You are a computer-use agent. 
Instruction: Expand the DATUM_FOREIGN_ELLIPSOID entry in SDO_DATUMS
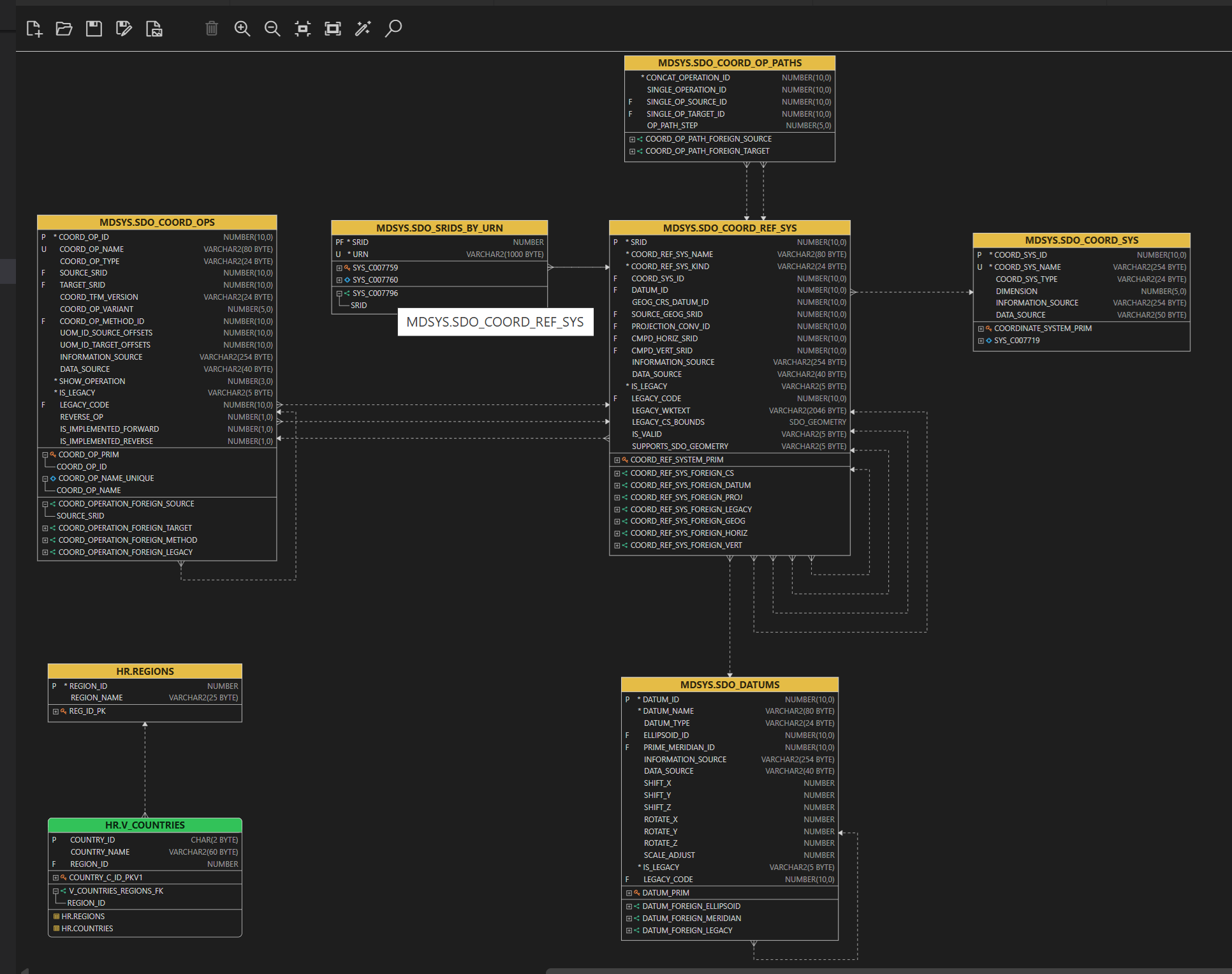click(629, 906)
